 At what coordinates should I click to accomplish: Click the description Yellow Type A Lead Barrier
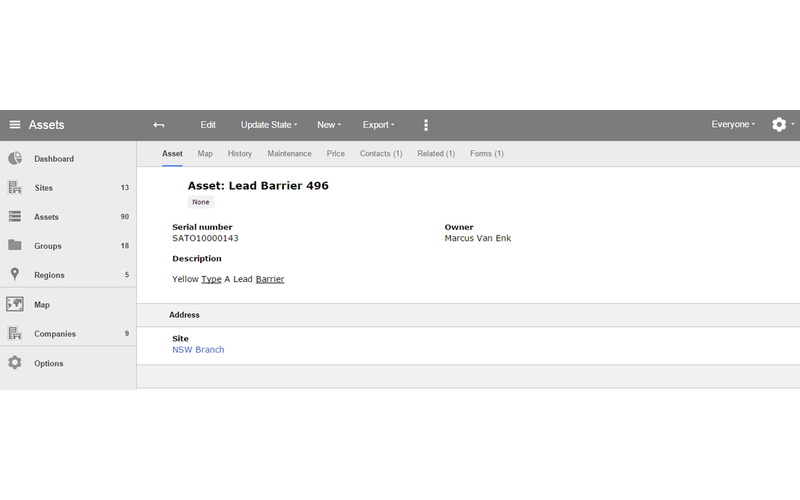tap(228, 279)
